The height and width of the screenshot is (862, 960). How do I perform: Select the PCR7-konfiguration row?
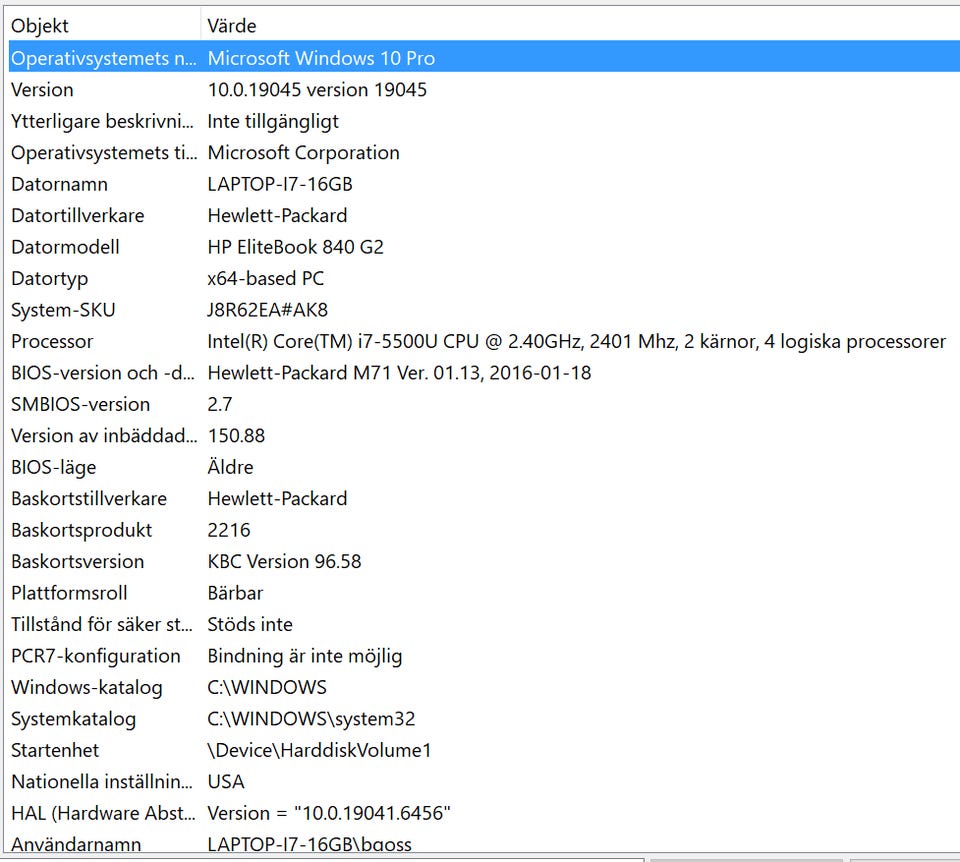pos(96,656)
